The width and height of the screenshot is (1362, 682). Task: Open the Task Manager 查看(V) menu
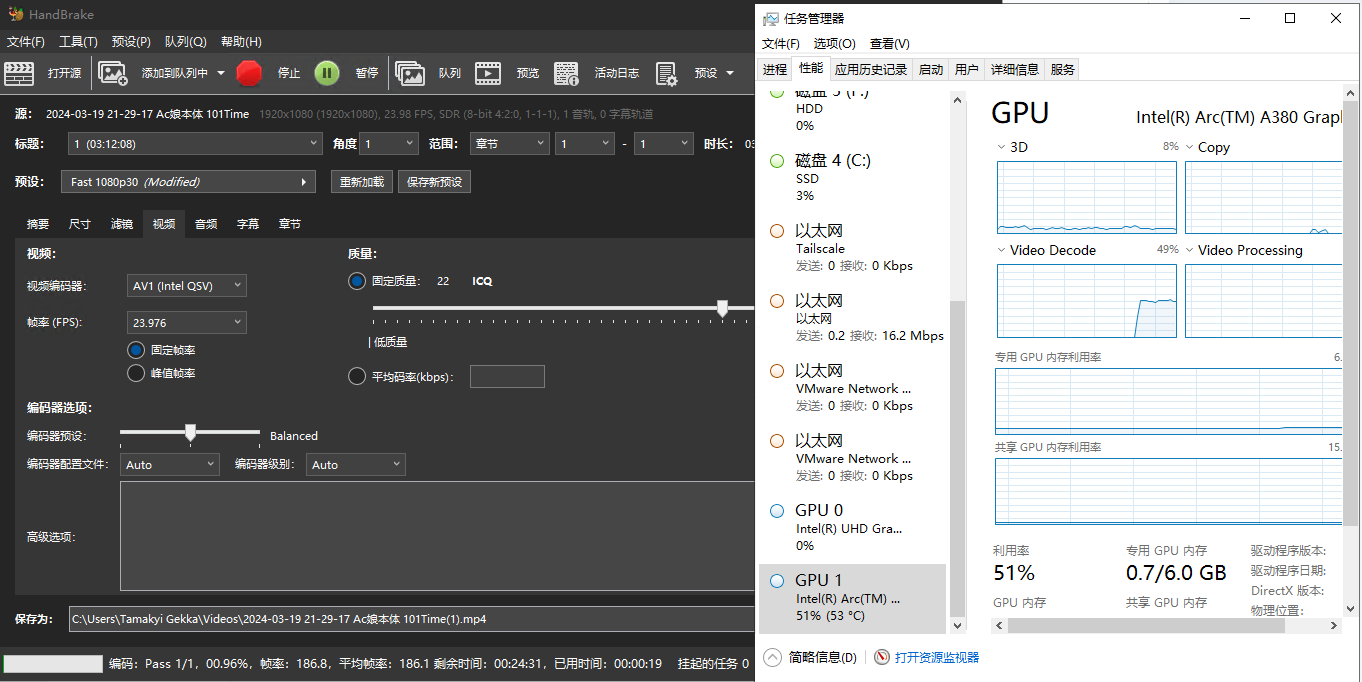[890, 44]
